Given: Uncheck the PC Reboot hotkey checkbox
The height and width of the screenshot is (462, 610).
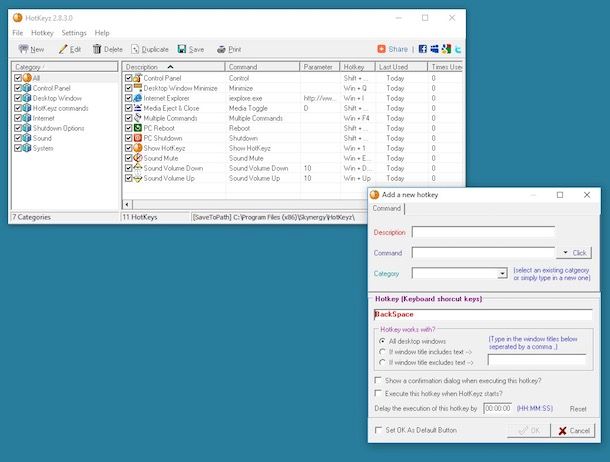Looking at the screenshot, I should (x=128, y=128).
